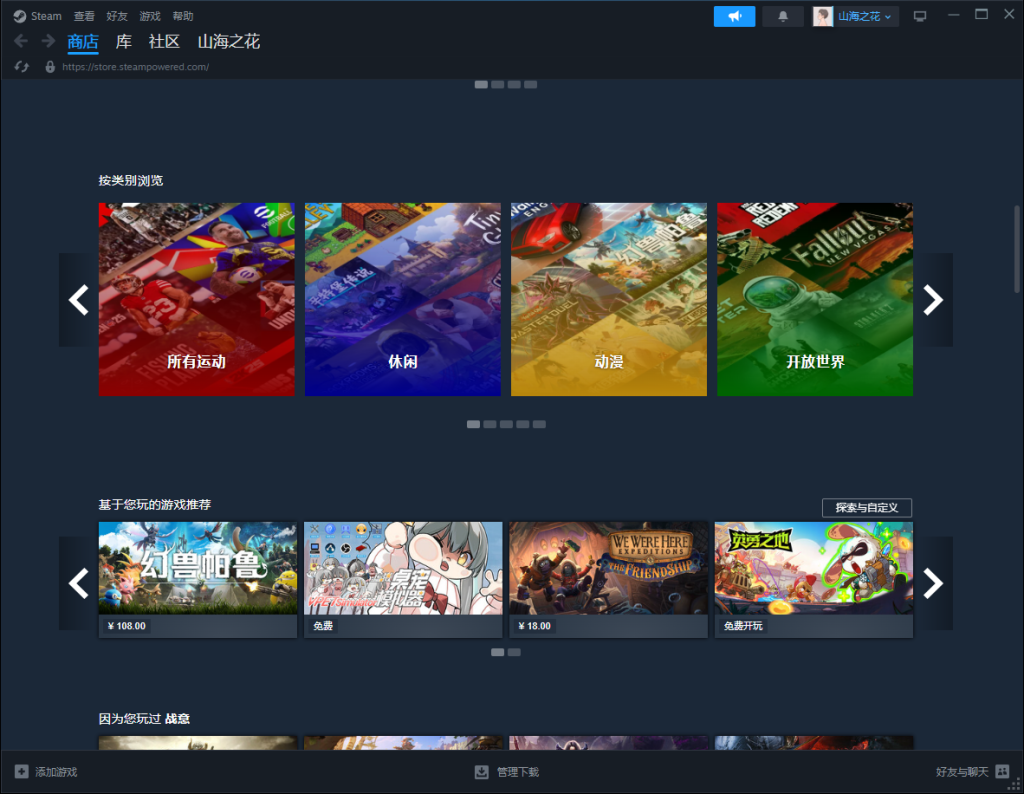Open the notifications bell

[782, 16]
